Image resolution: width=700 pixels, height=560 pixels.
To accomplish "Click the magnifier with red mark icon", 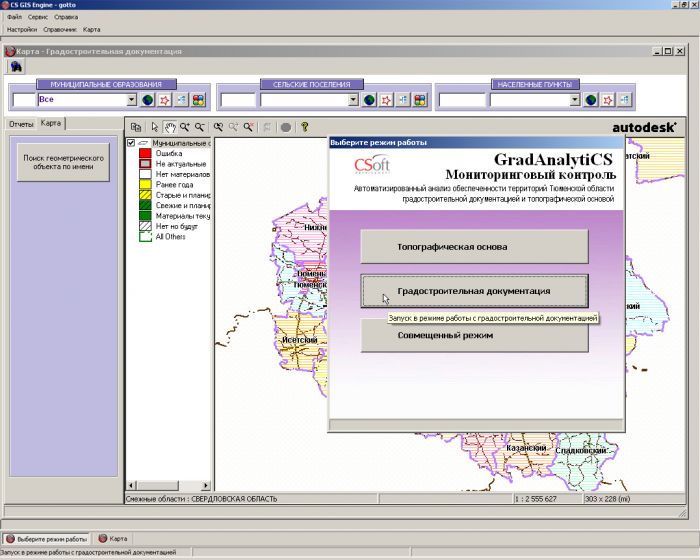I will [249, 127].
